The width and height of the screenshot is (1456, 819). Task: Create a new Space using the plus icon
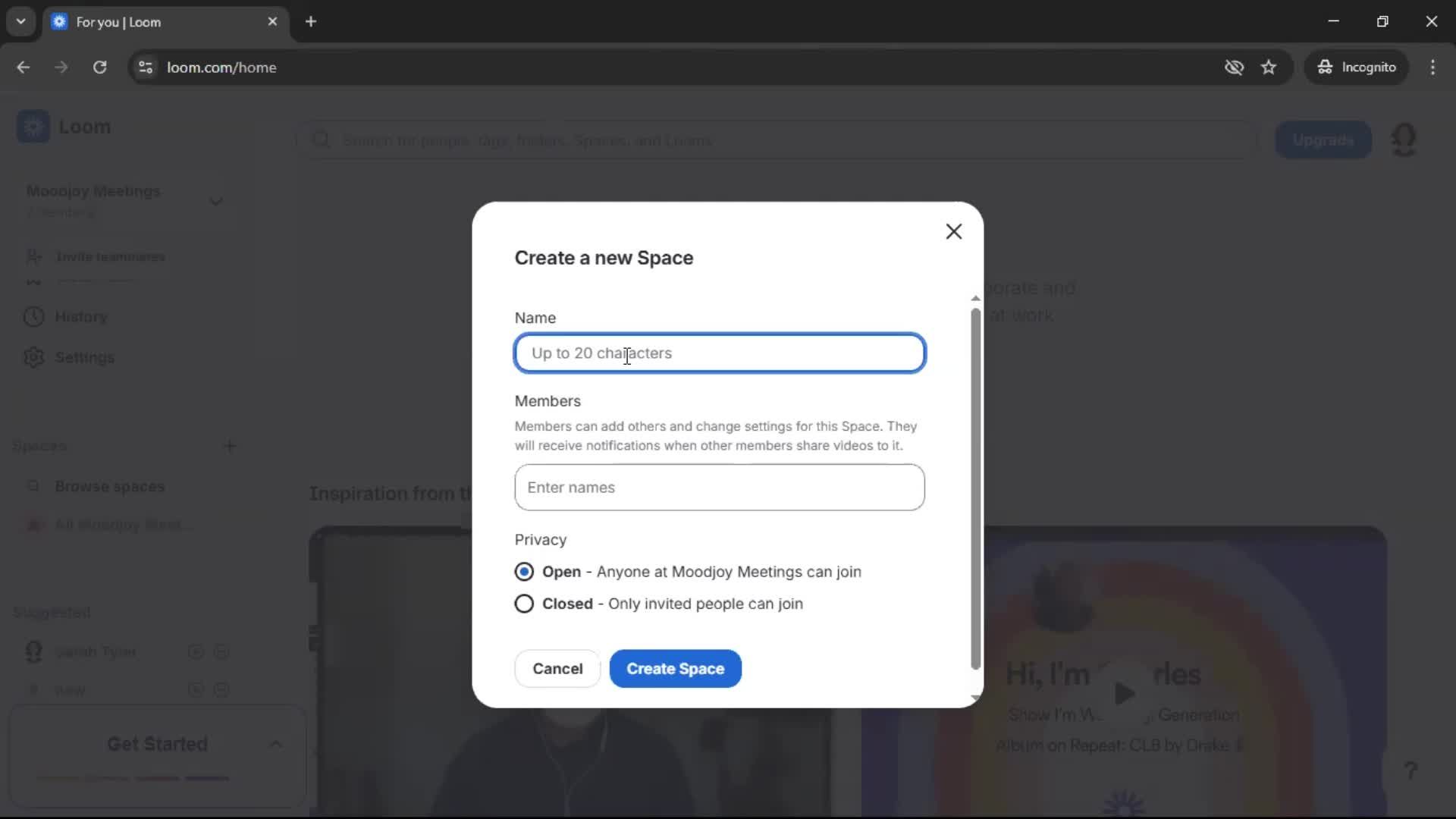pyautogui.click(x=231, y=446)
